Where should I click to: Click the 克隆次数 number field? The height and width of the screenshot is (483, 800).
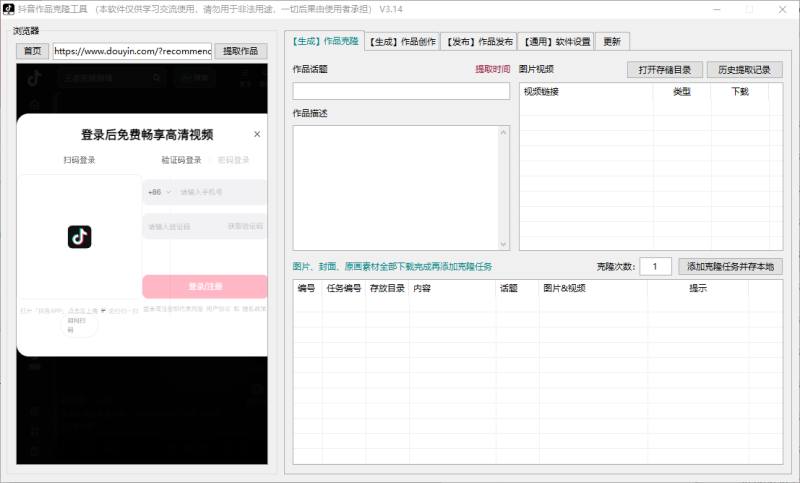tap(655, 266)
